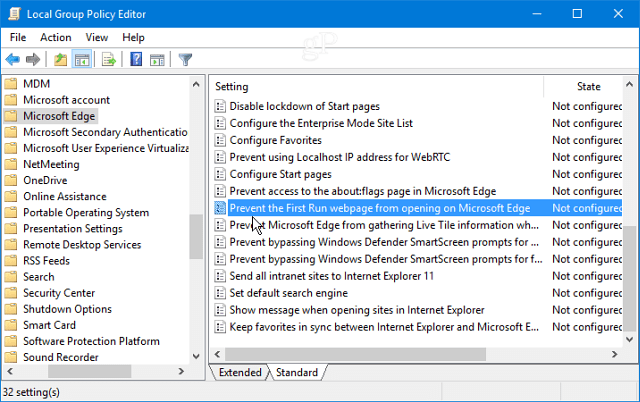
Task: Select Microsoft Secondary Authentication folder
Action: (105, 132)
